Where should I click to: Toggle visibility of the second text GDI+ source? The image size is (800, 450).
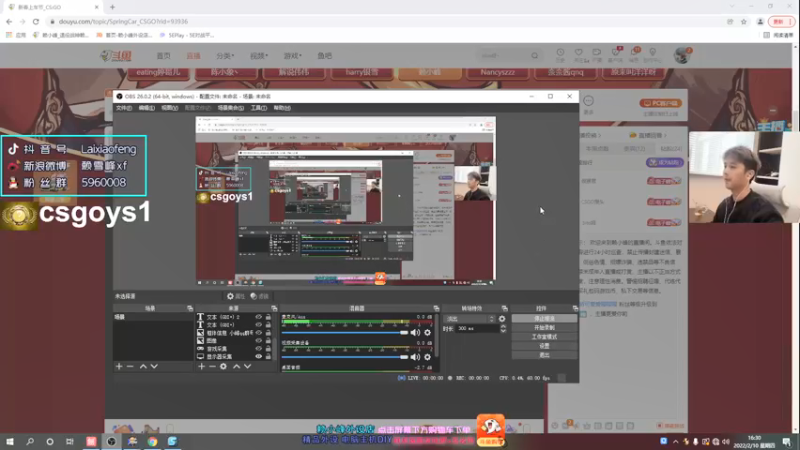[x=259, y=324]
